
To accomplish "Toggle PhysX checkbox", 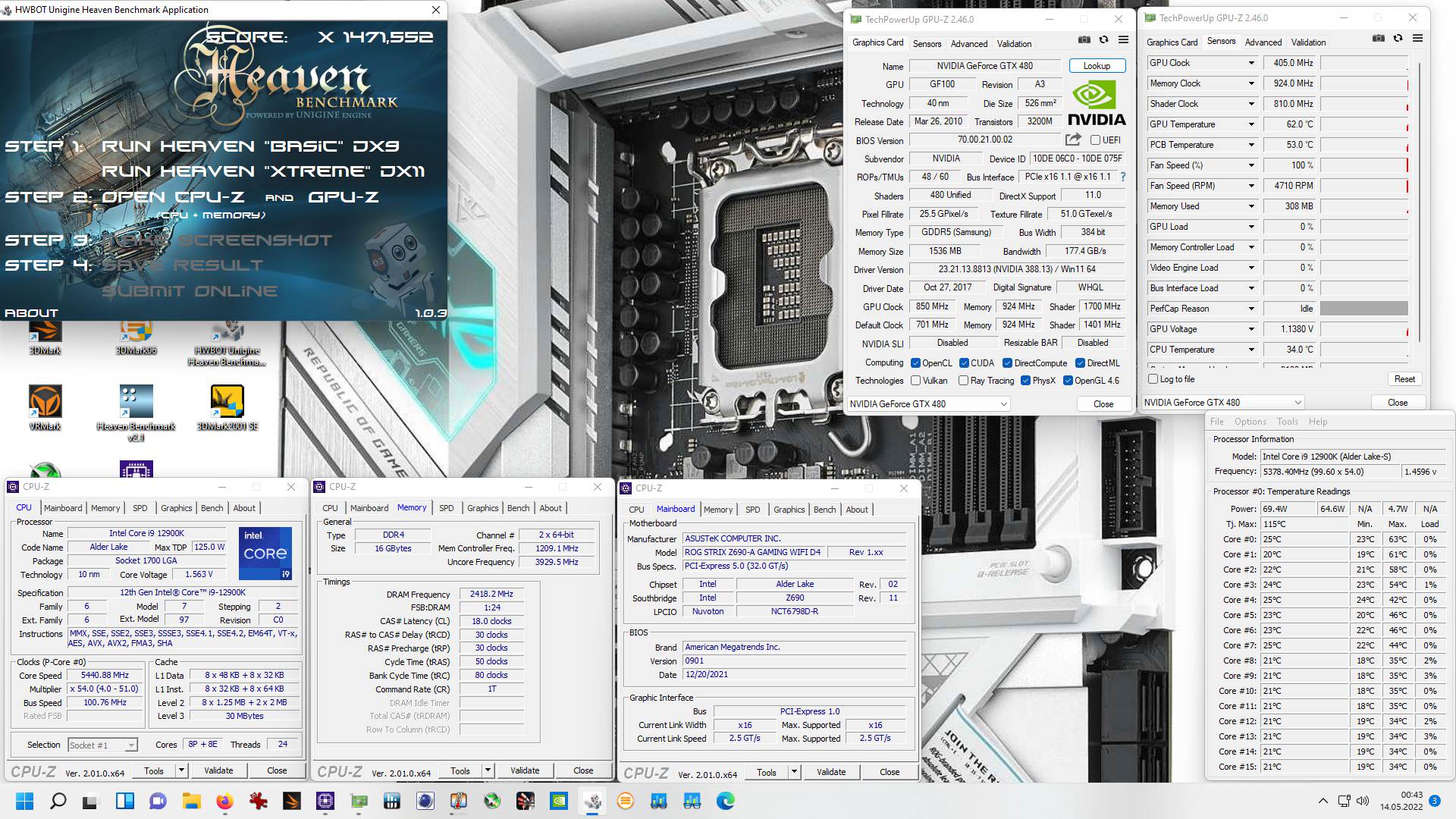I will pos(1025,381).
